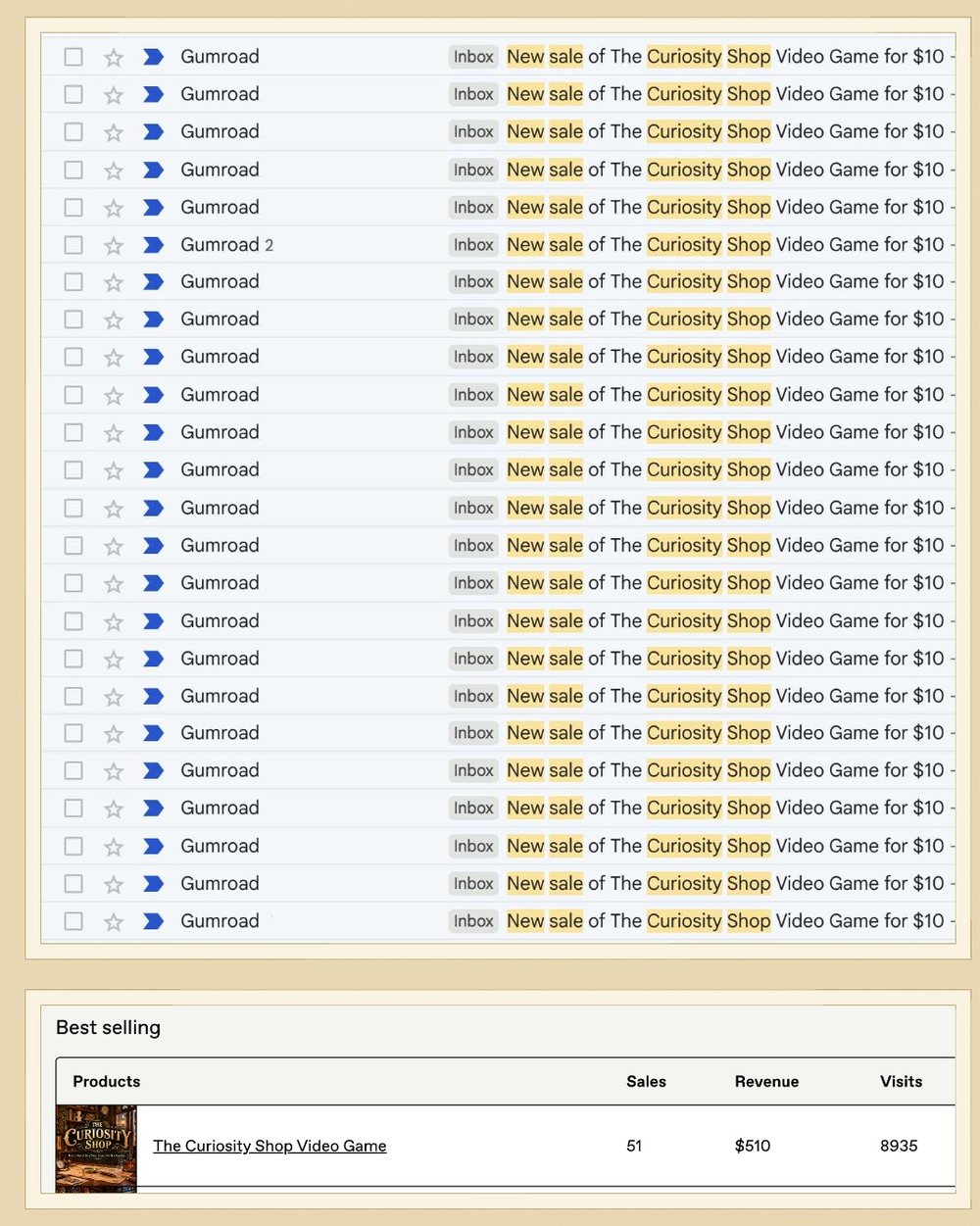Click the "Best selling" section heading

pyautogui.click(x=108, y=1028)
